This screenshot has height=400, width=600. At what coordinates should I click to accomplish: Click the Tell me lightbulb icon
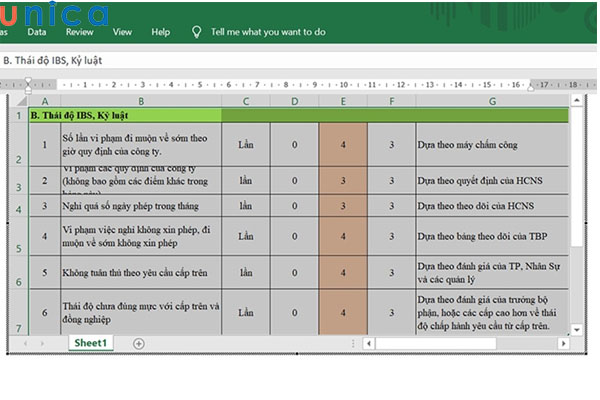tap(195, 32)
